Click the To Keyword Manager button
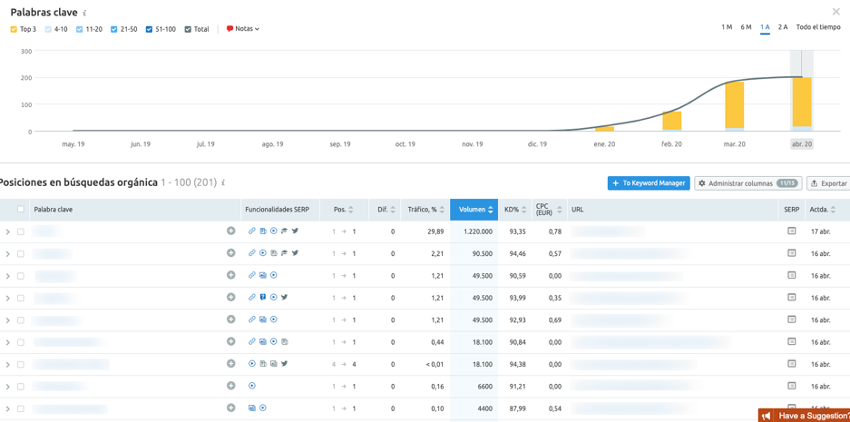The width and height of the screenshot is (850, 422). click(x=648, y=183)
